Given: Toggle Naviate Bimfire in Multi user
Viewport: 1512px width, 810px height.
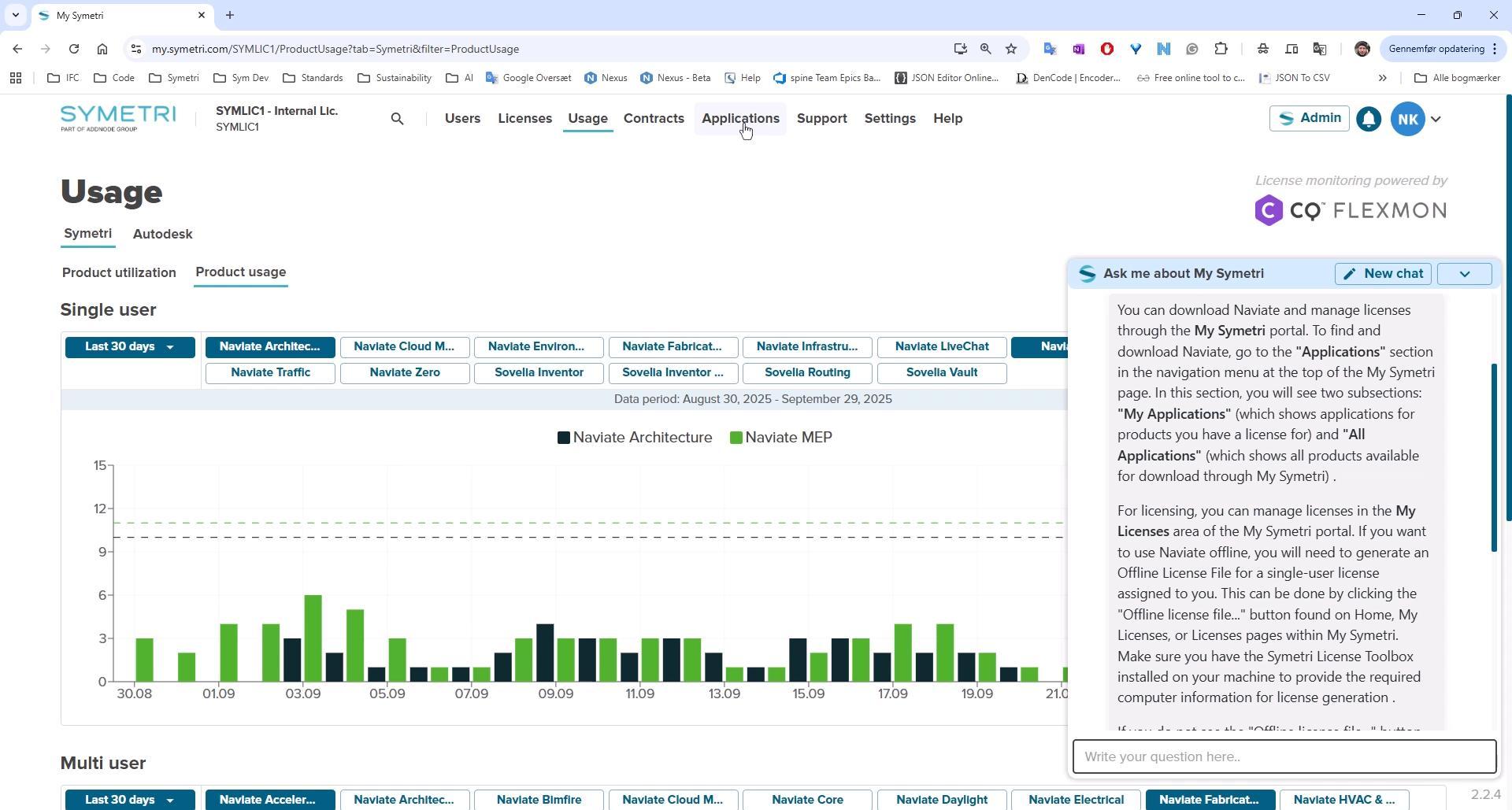Looking at the screenshot, I should point(539,800).
